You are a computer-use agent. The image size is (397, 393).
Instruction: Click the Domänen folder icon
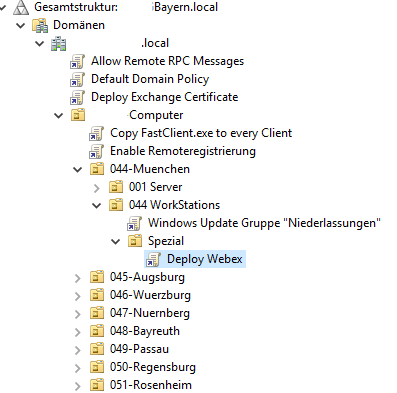pos(40,25)
